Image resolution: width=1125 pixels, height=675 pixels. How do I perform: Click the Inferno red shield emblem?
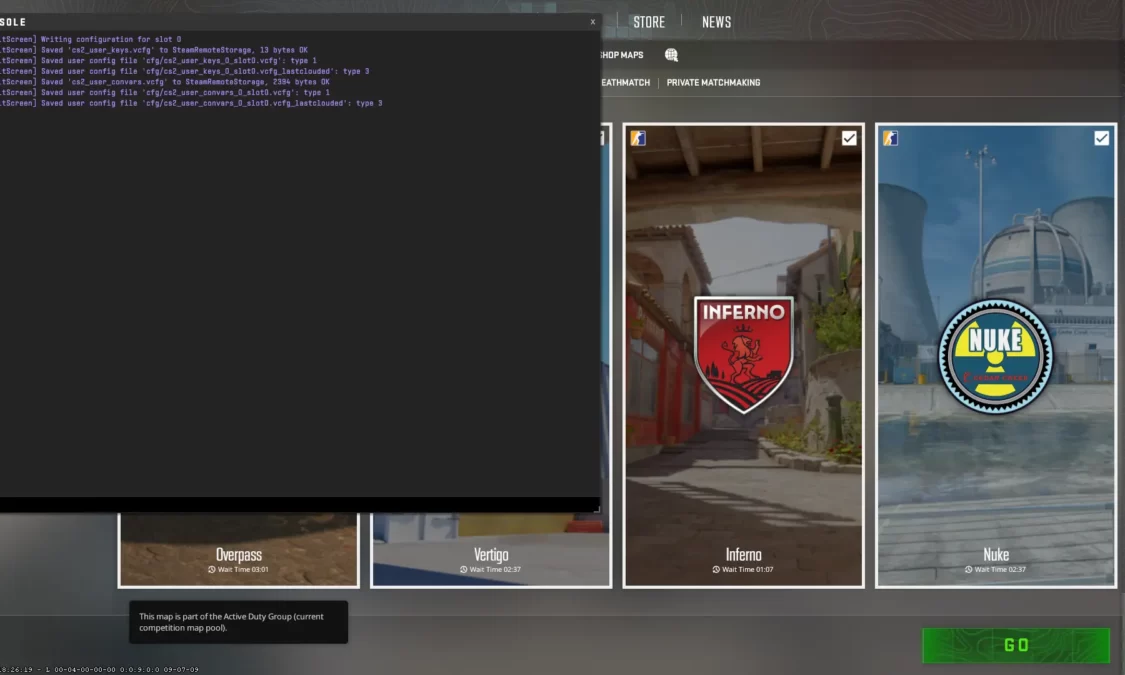(x=743, y=354)
